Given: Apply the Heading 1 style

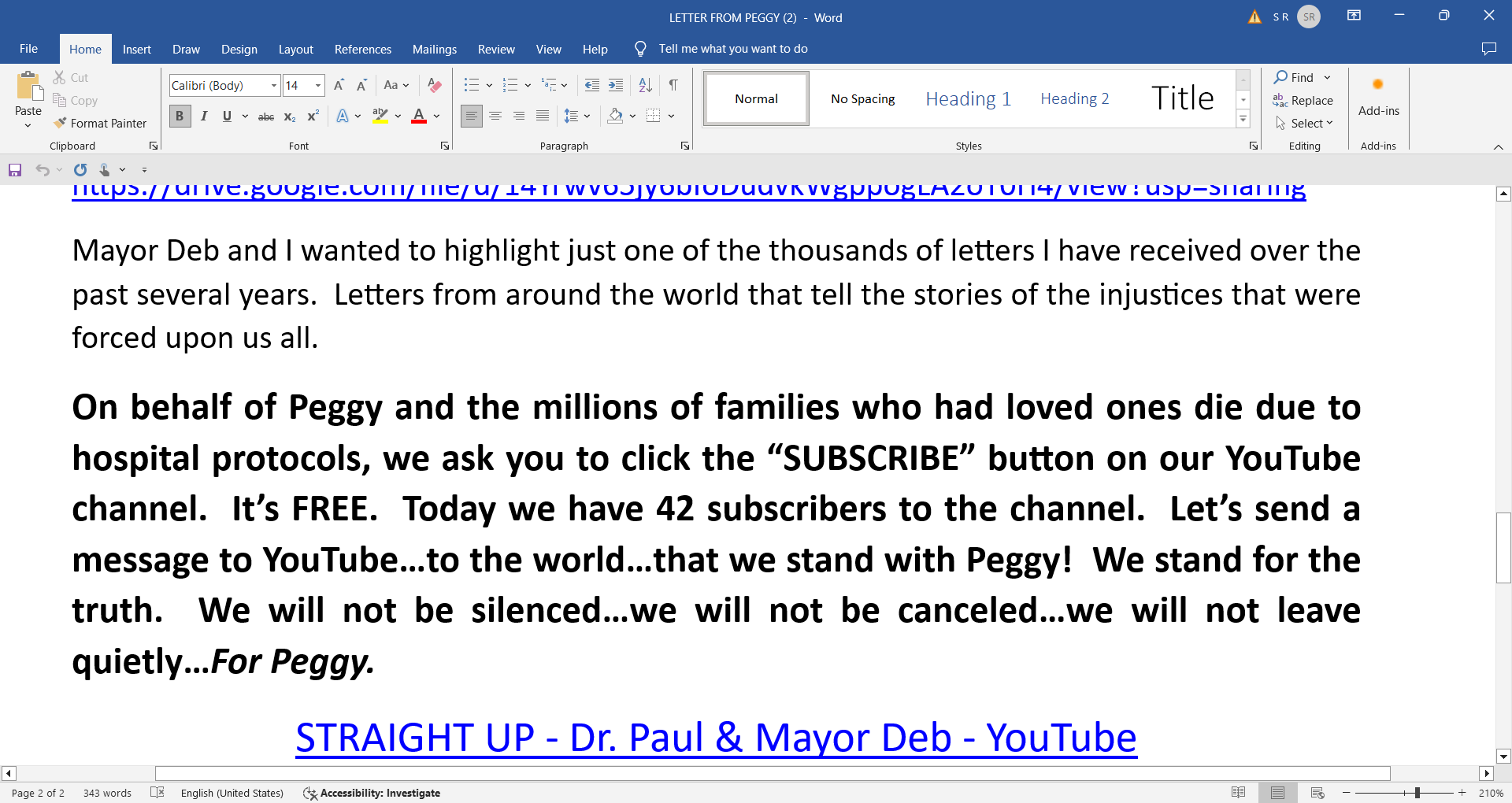Looking at the screenshot, I should pyautogui.click(x=969, y=98).
